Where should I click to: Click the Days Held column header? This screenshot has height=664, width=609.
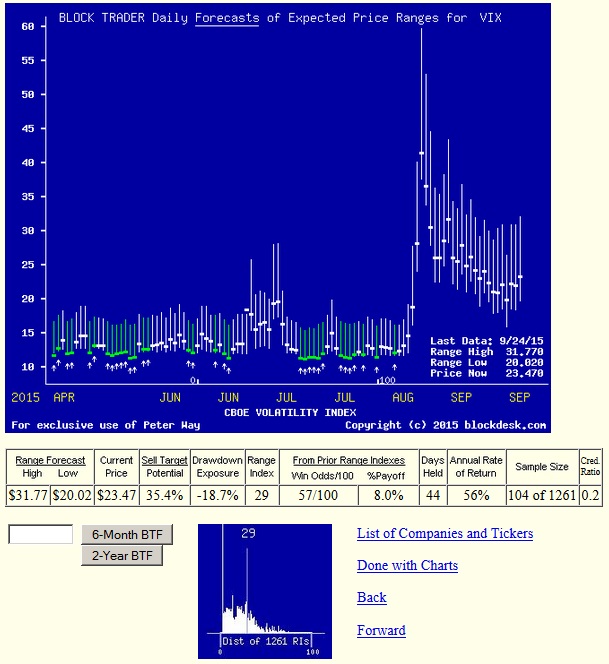tap(433, 466)
